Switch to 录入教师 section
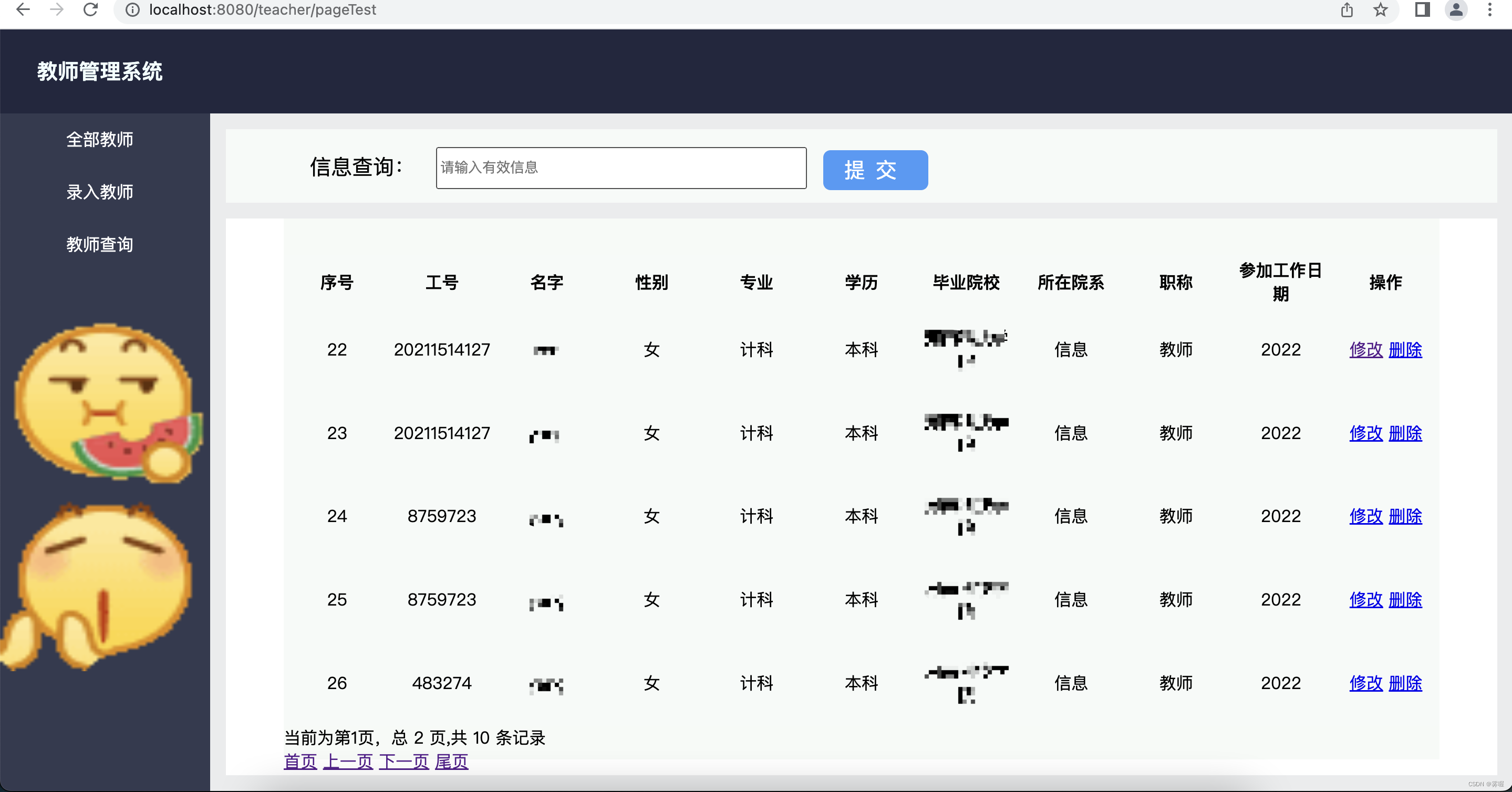The width and height of the screenshot is (1512, 792). coord(100,191)
